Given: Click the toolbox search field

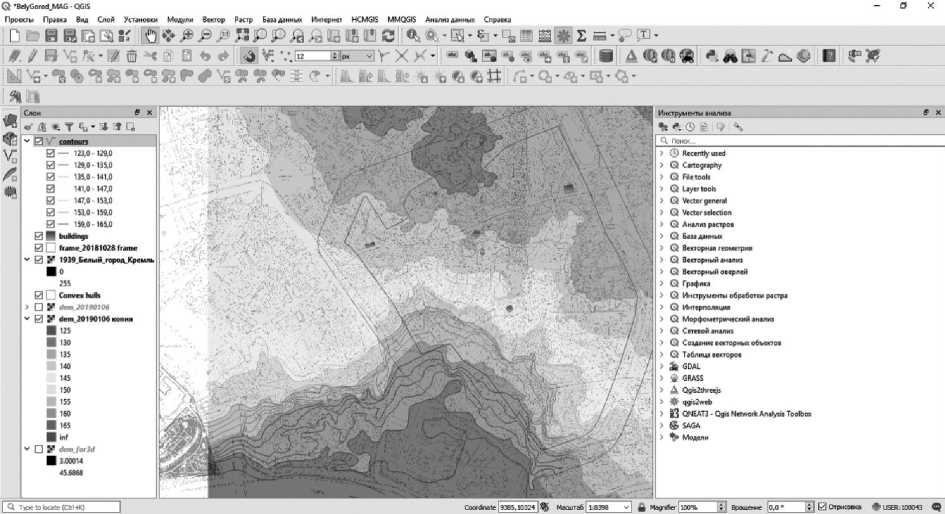Looking at the screenshot, I should (800, 140).
